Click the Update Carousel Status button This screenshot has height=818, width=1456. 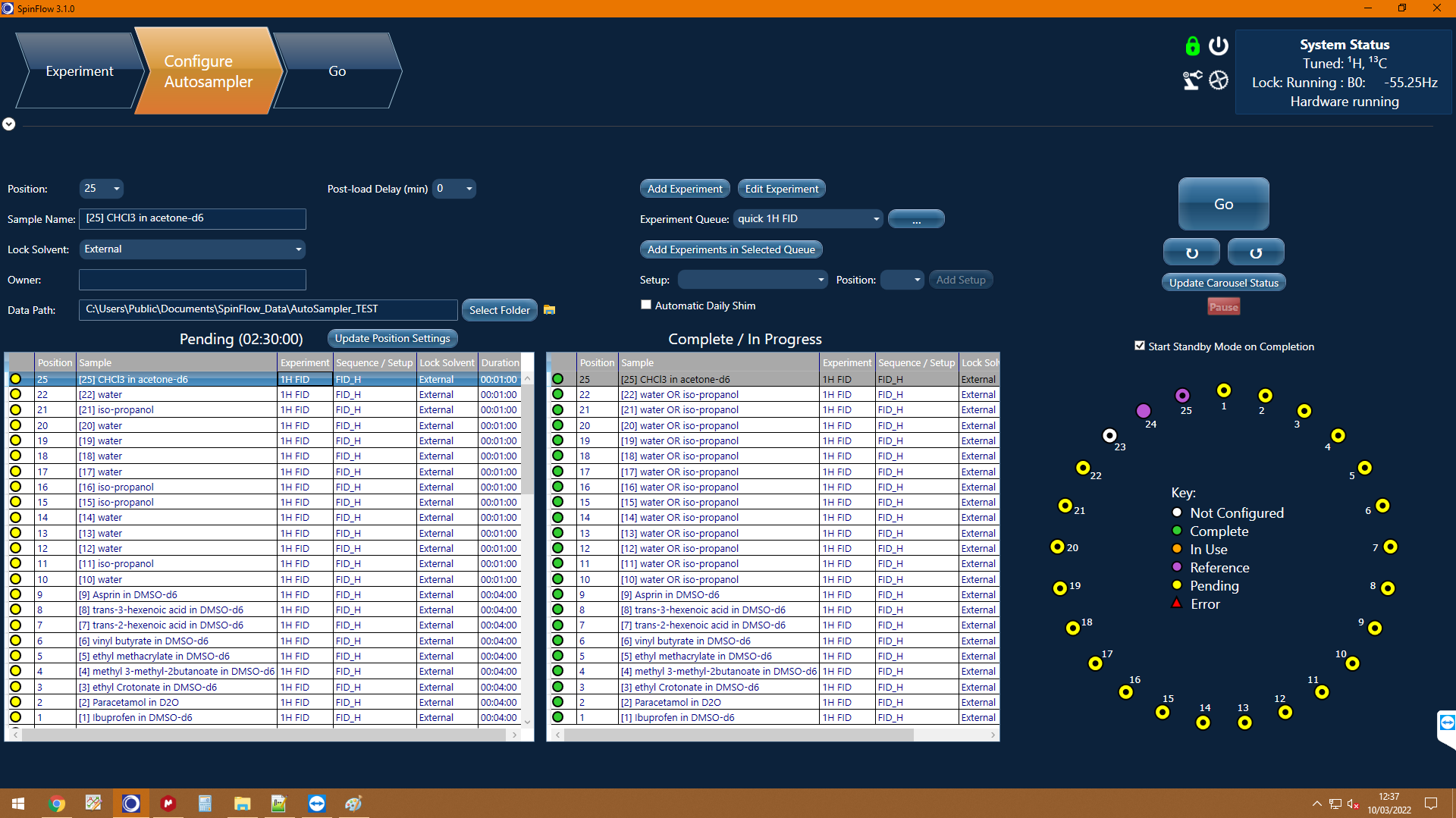[1223, 283]
